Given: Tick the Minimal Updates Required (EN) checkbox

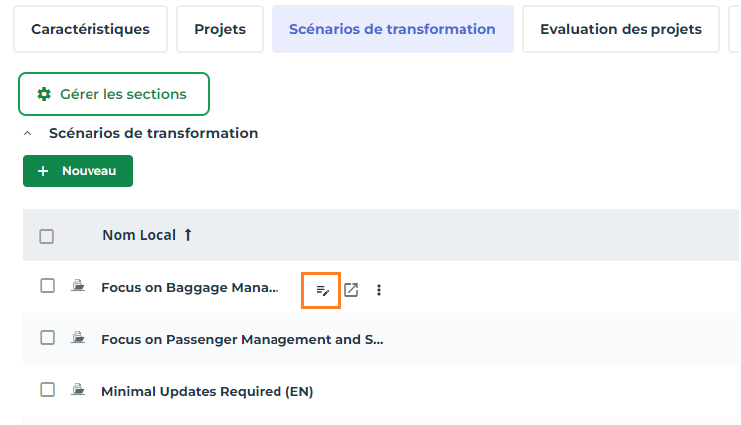Looking at the screenshot, I should [47, 390].
